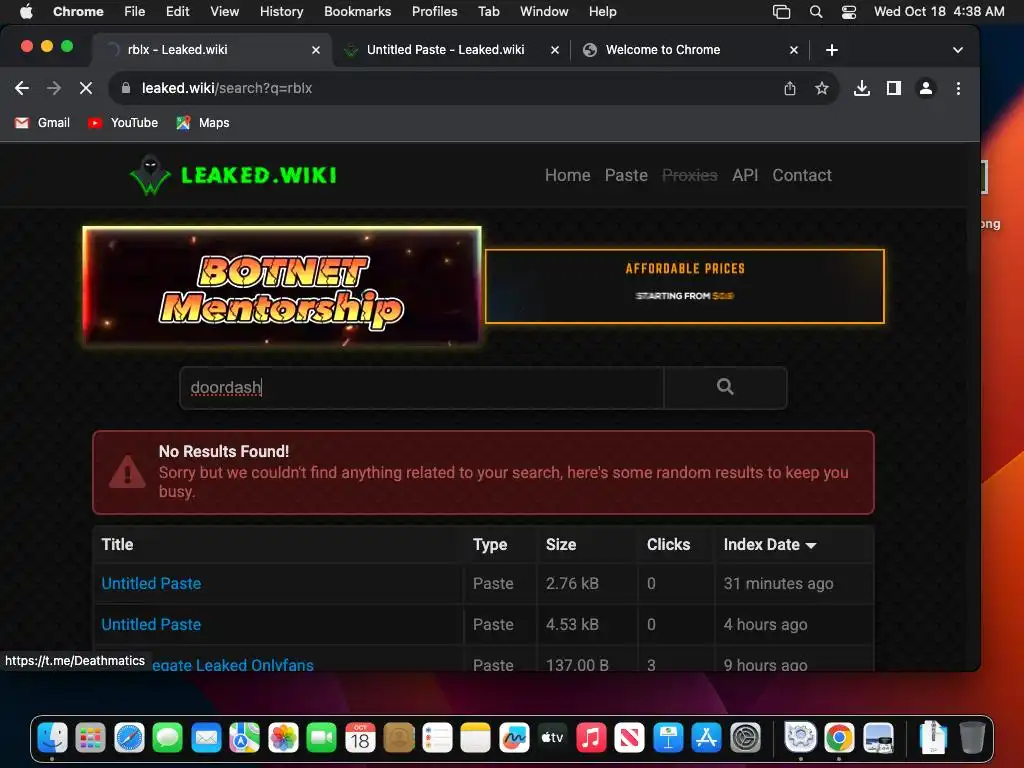Open the Maps bookmark
The height and width of the screenshot is (768, 1024).
203,123
